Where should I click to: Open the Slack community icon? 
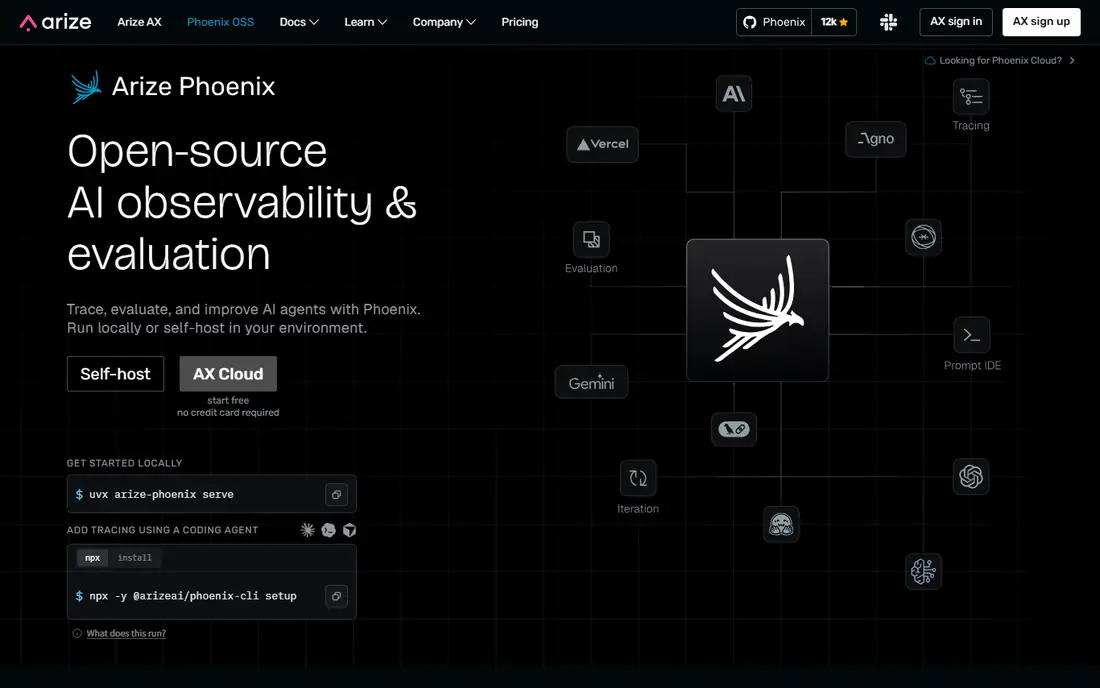point(888,22)
